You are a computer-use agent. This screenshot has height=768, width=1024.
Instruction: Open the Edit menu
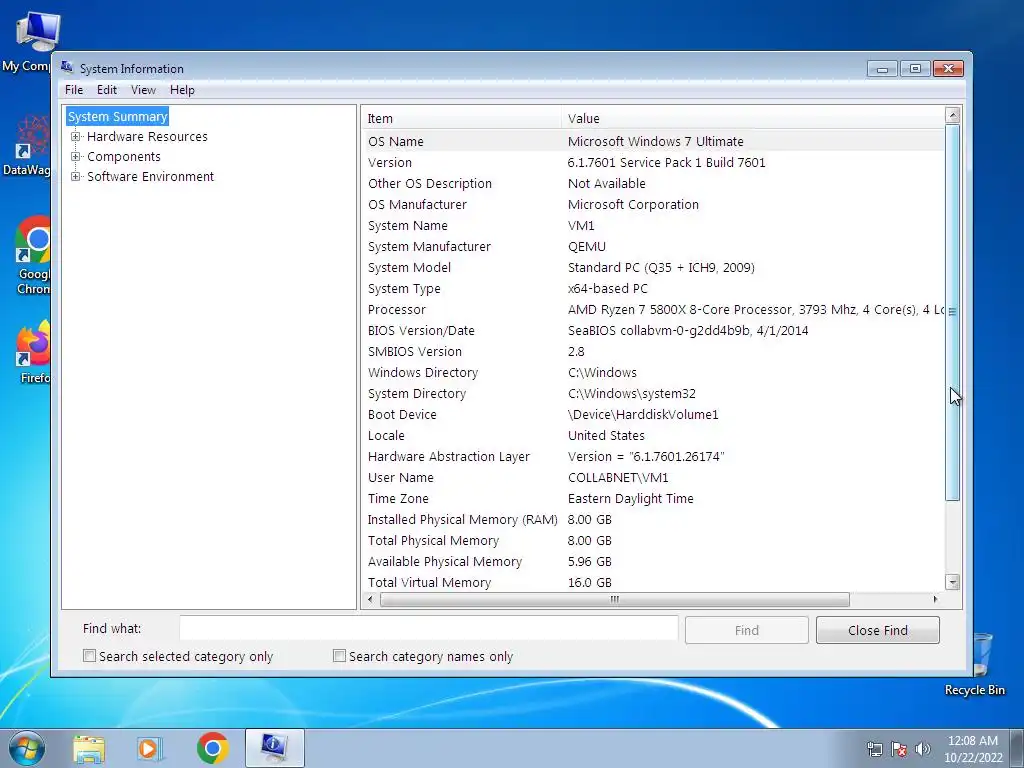tap(106, 90)
